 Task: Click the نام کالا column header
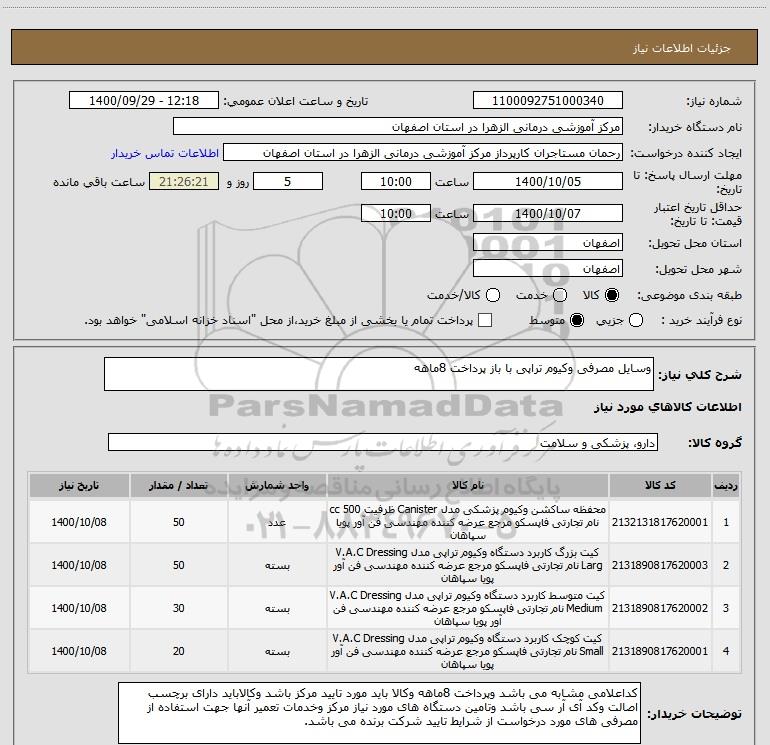pos(468,486)
